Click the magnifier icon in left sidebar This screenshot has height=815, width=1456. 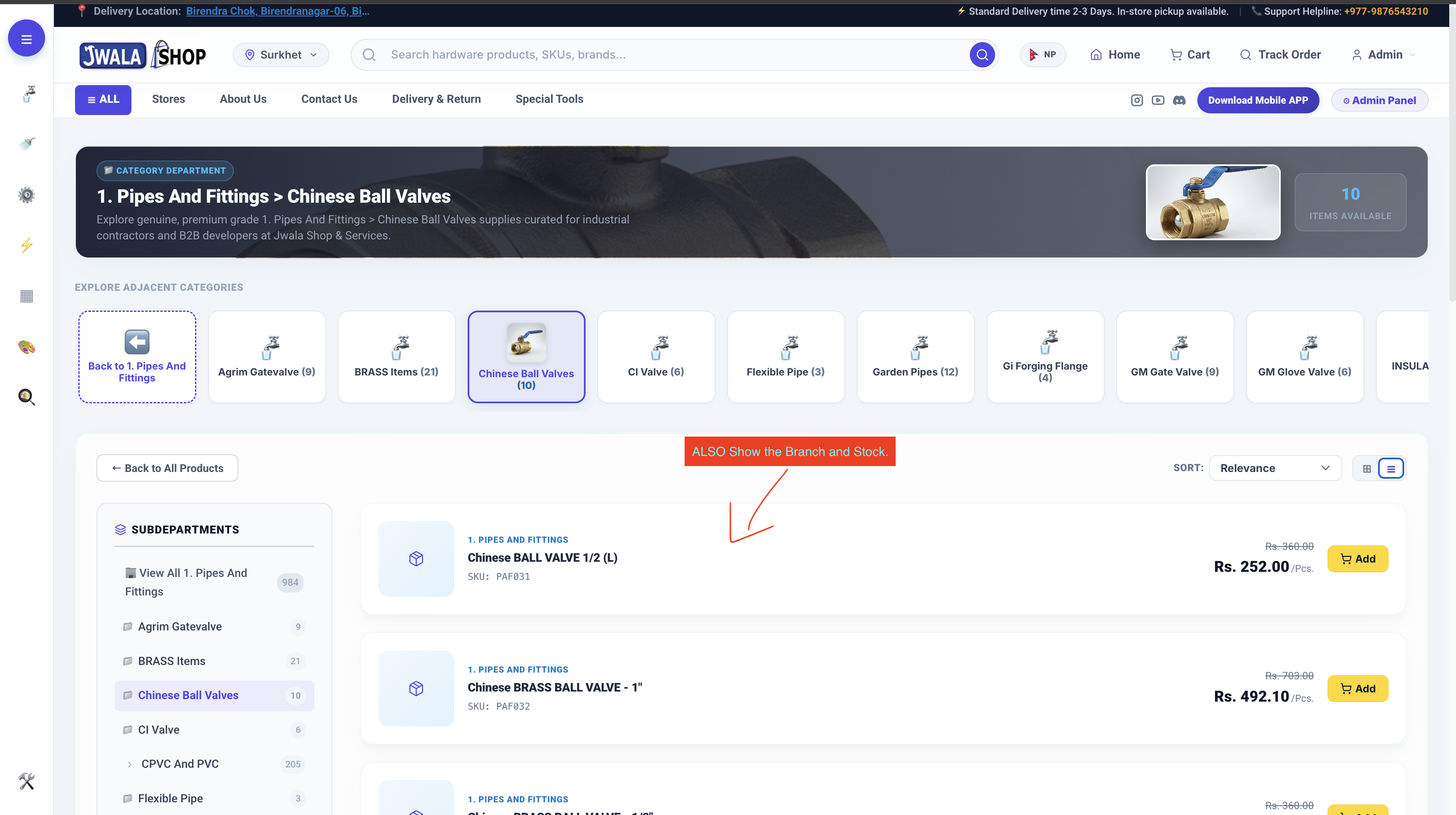27,397
